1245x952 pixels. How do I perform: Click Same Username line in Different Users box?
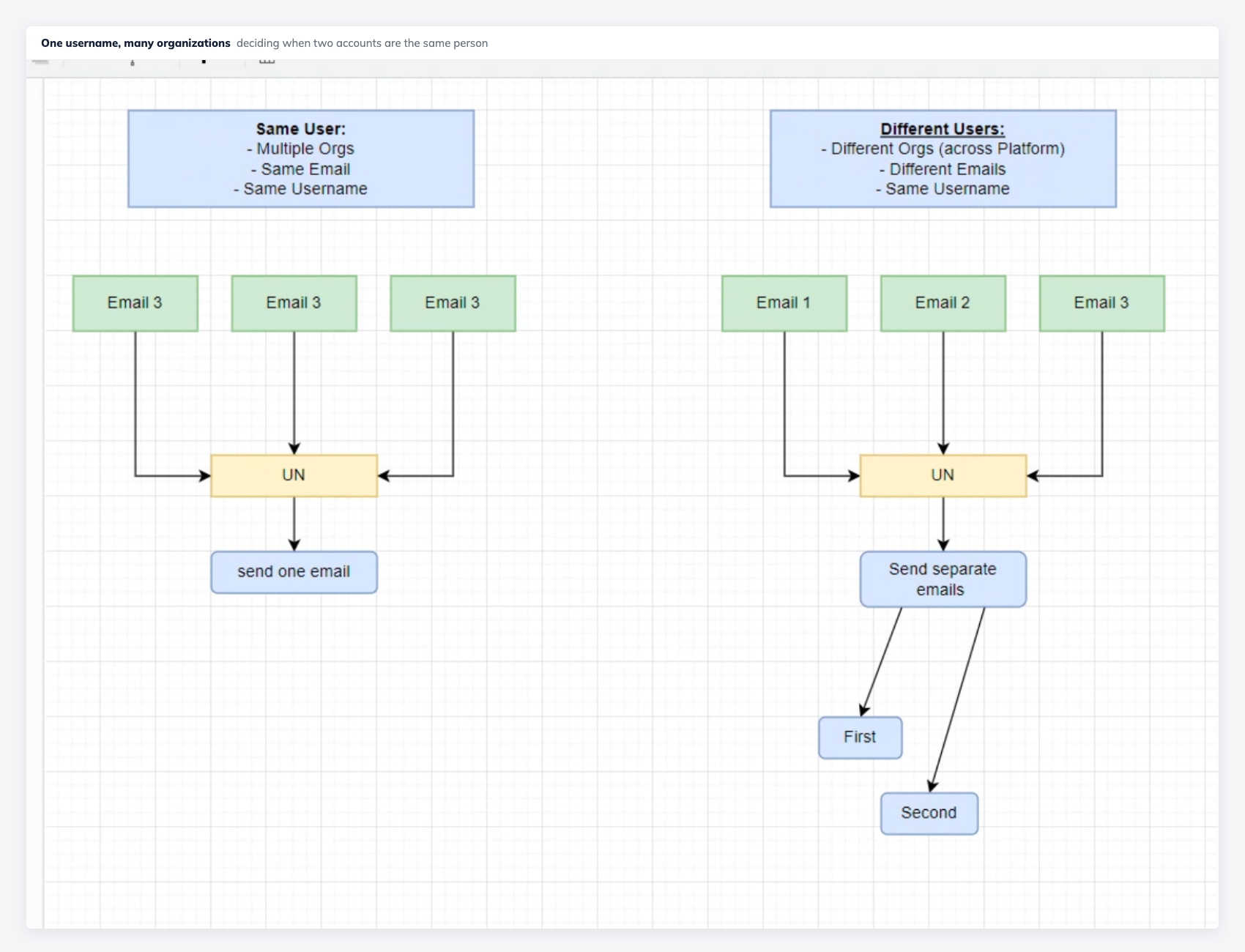(x=943, y=189)
